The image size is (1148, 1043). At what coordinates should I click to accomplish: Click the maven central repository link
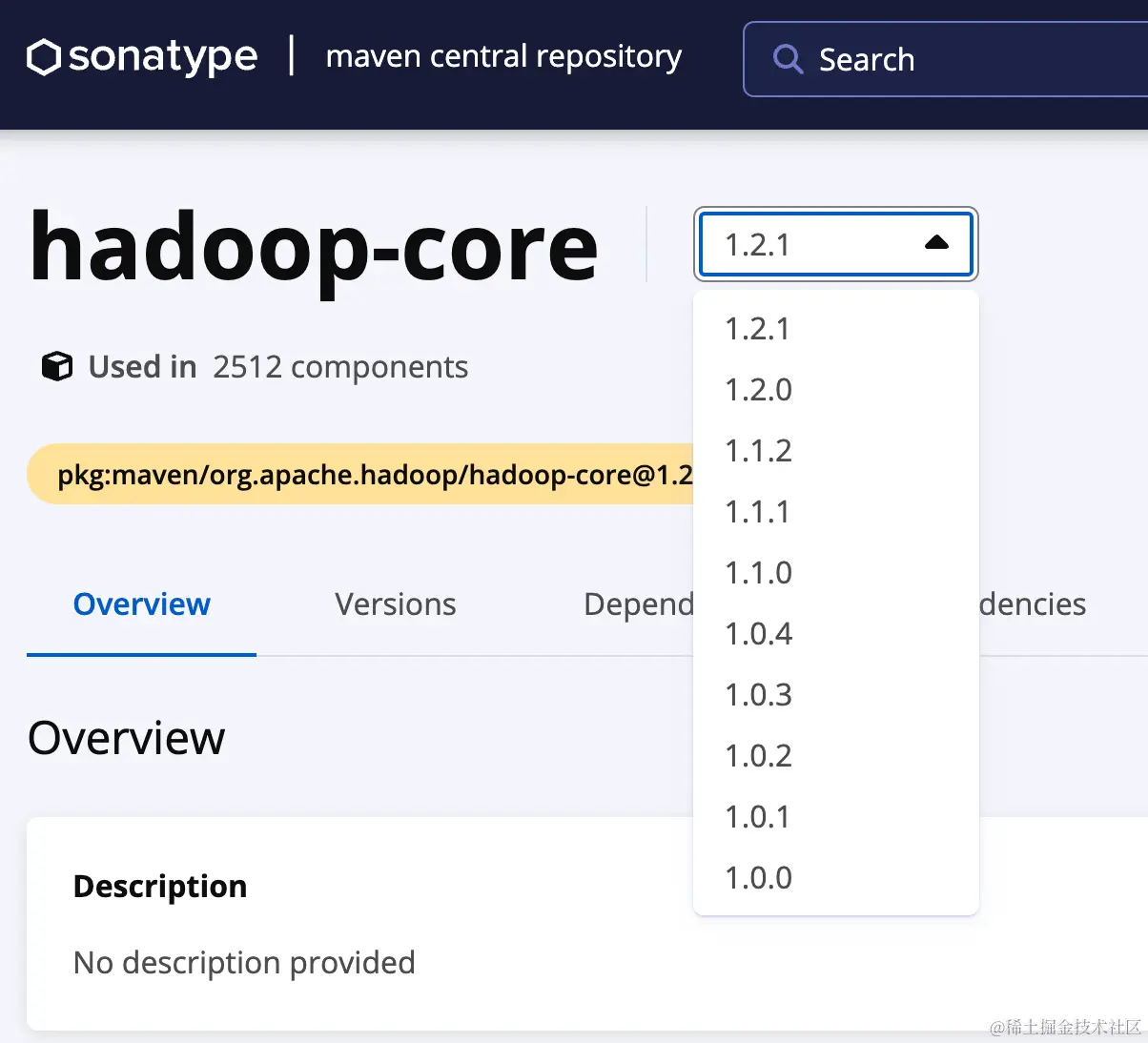pyautogui.click(x=503, y=57)
